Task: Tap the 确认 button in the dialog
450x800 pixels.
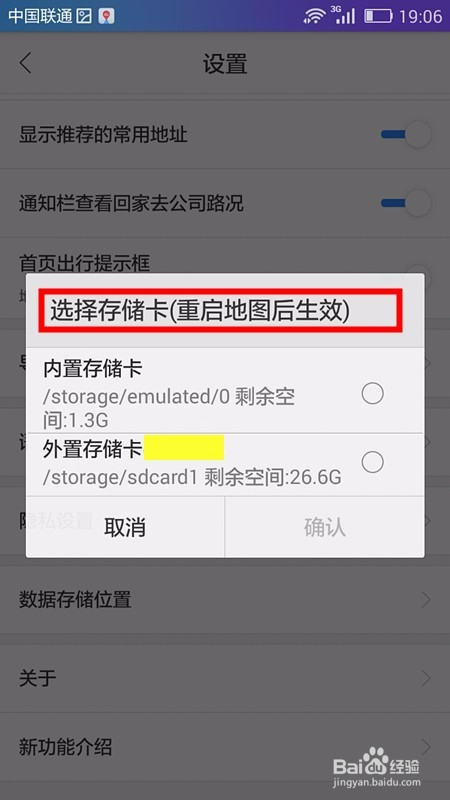Action: 324,527
